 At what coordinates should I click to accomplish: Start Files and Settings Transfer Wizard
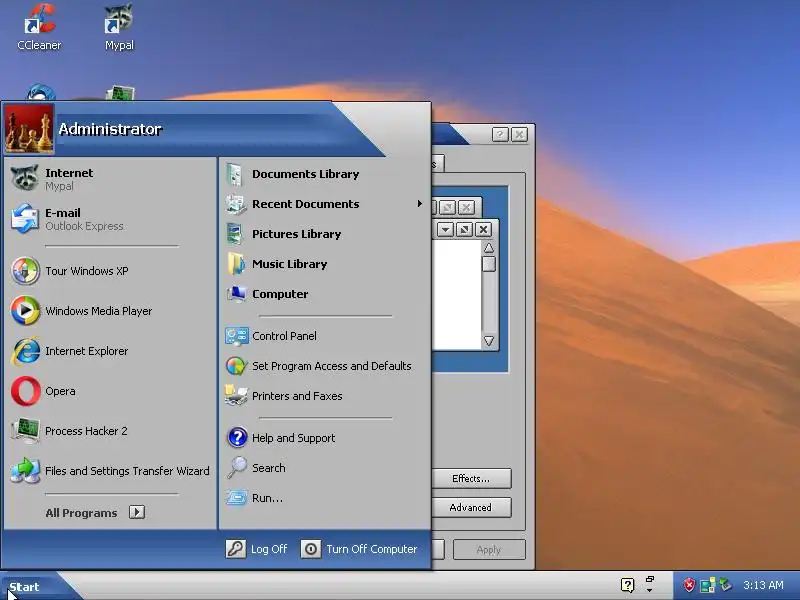click(110, 471)
